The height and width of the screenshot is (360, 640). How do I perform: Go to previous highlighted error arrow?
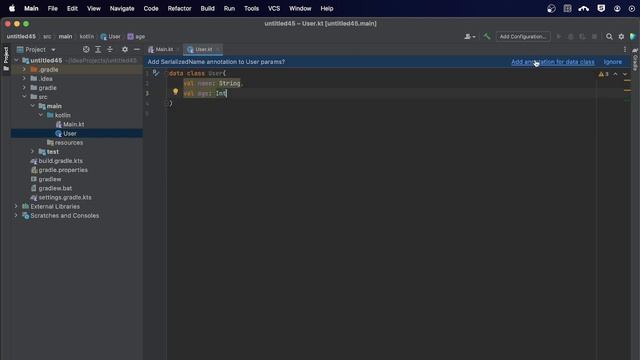click(616, 74)
